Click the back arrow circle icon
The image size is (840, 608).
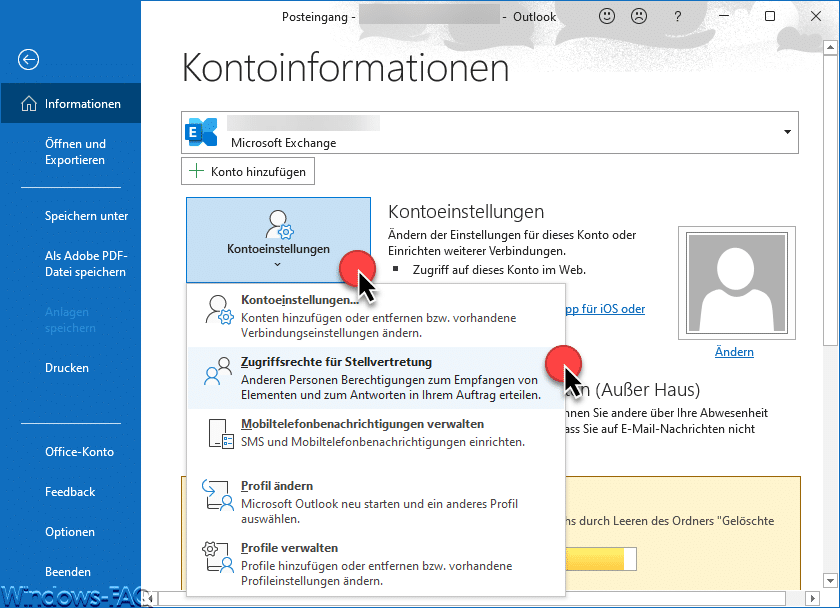click(x=28, y=59)
